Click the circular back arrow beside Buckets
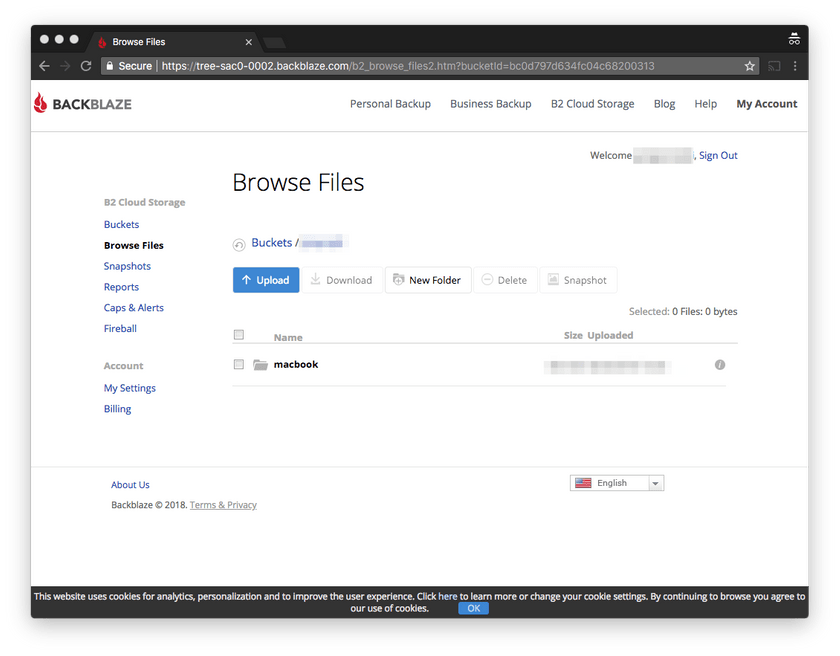The width and height of the screenshot is (840, 656). click(239, 245)
